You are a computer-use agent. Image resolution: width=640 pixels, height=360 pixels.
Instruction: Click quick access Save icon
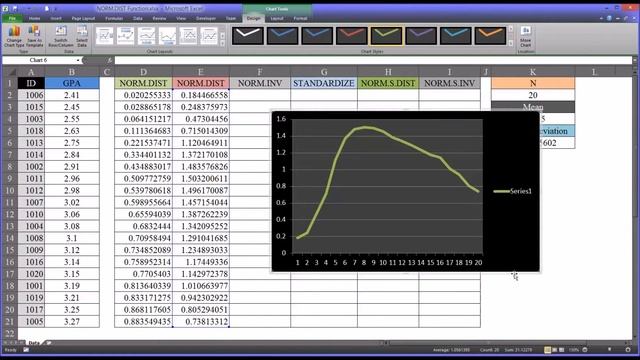click(15, 8)
